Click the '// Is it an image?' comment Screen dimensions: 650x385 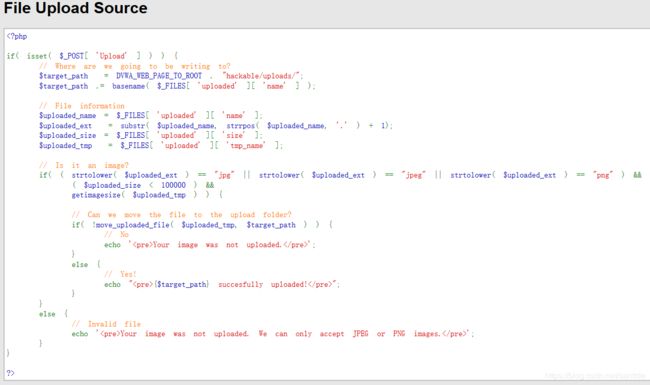84,165
